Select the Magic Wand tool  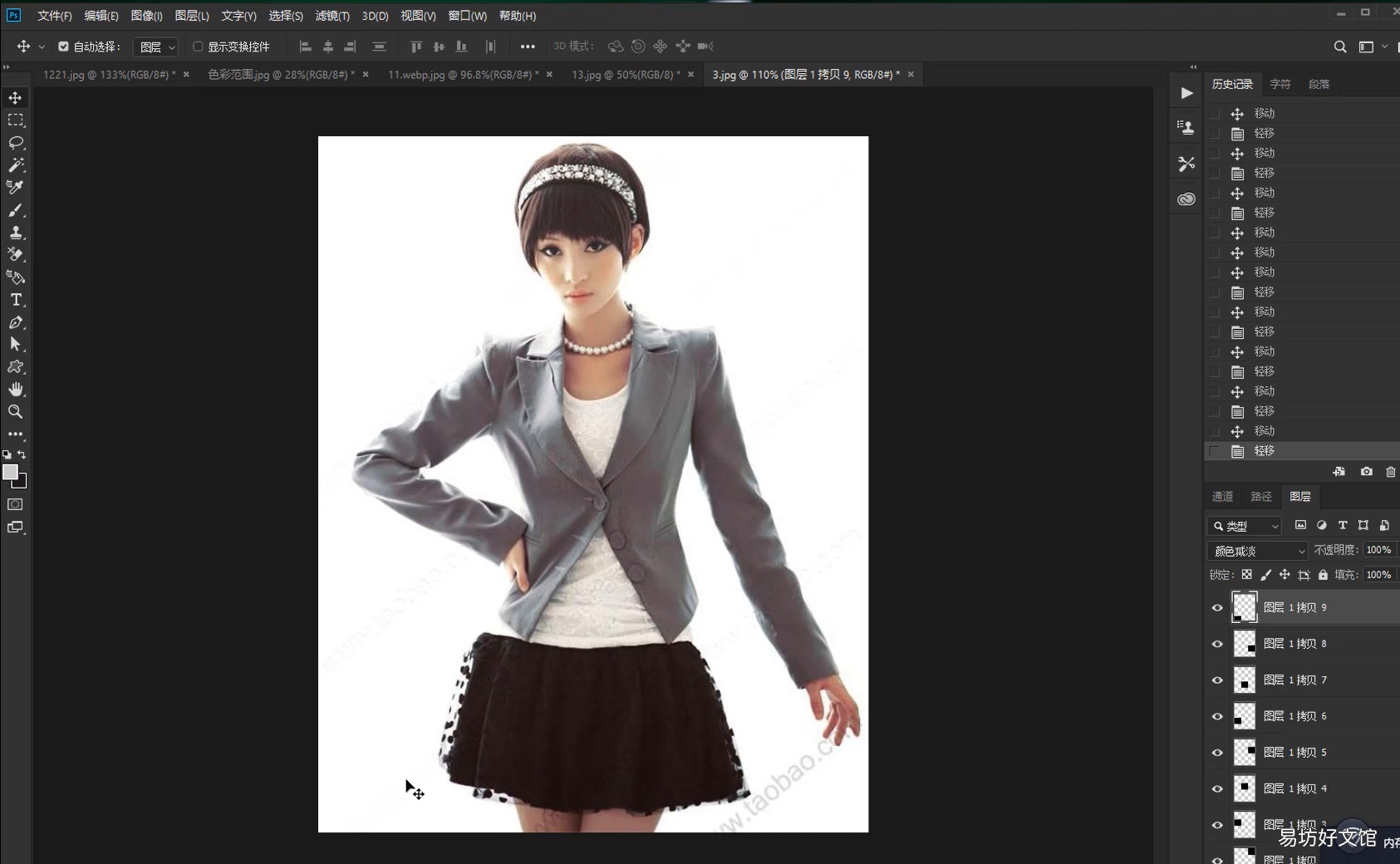pos(16,164)
